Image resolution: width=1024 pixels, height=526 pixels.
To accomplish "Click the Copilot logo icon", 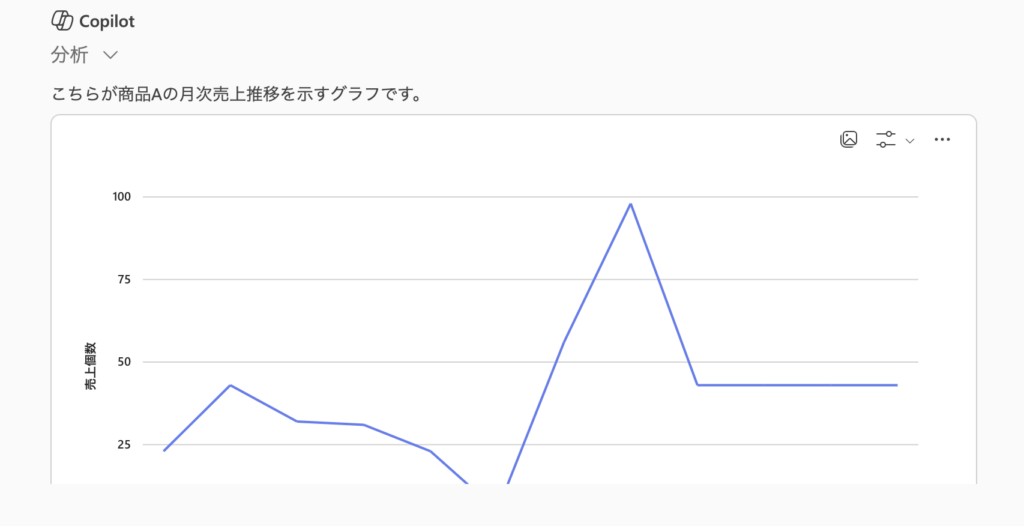I will click(62, 21).
